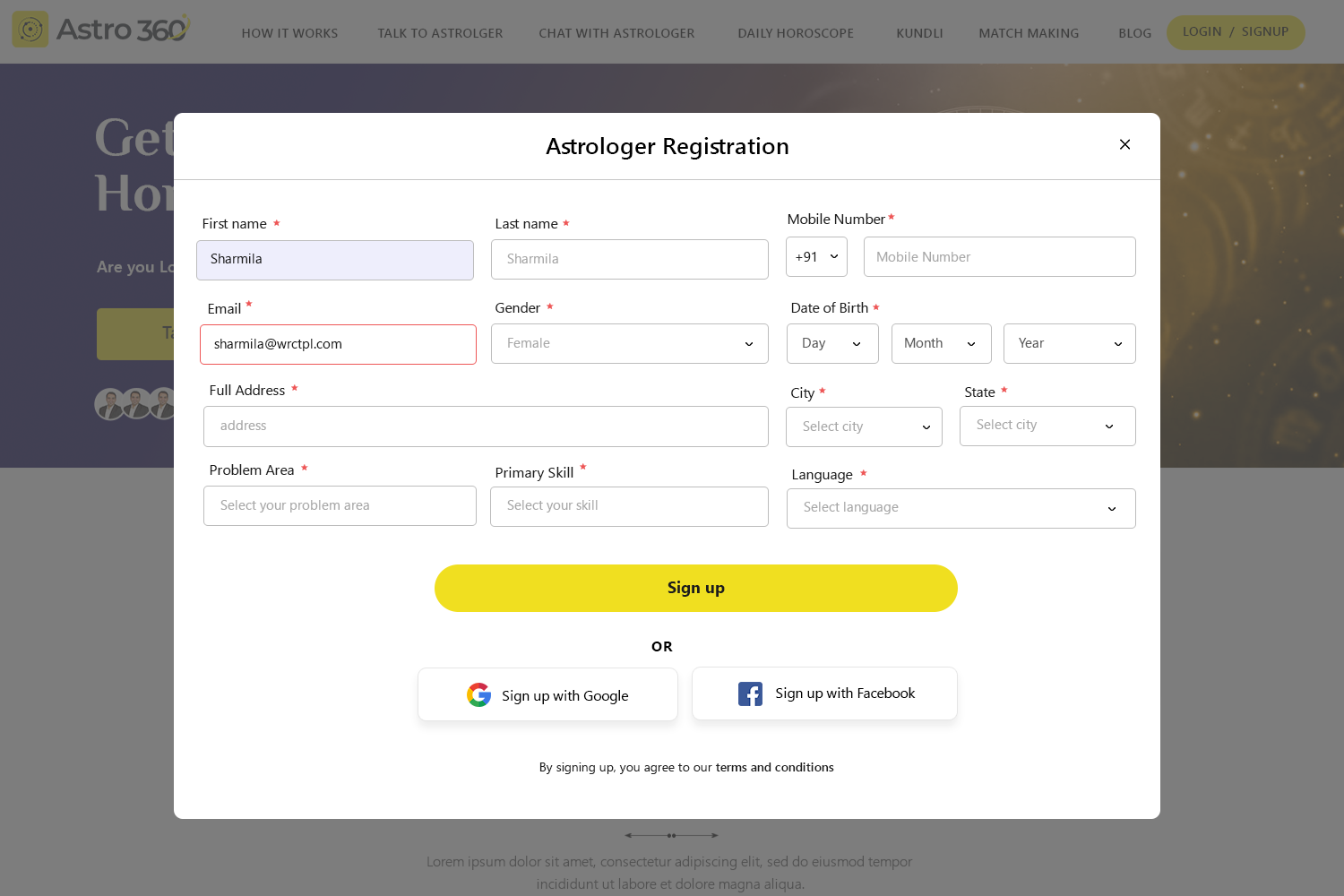Viewport: 1344px width, 896px height.
Task: Click the Facebook logo icon
Action: (750, 694)
